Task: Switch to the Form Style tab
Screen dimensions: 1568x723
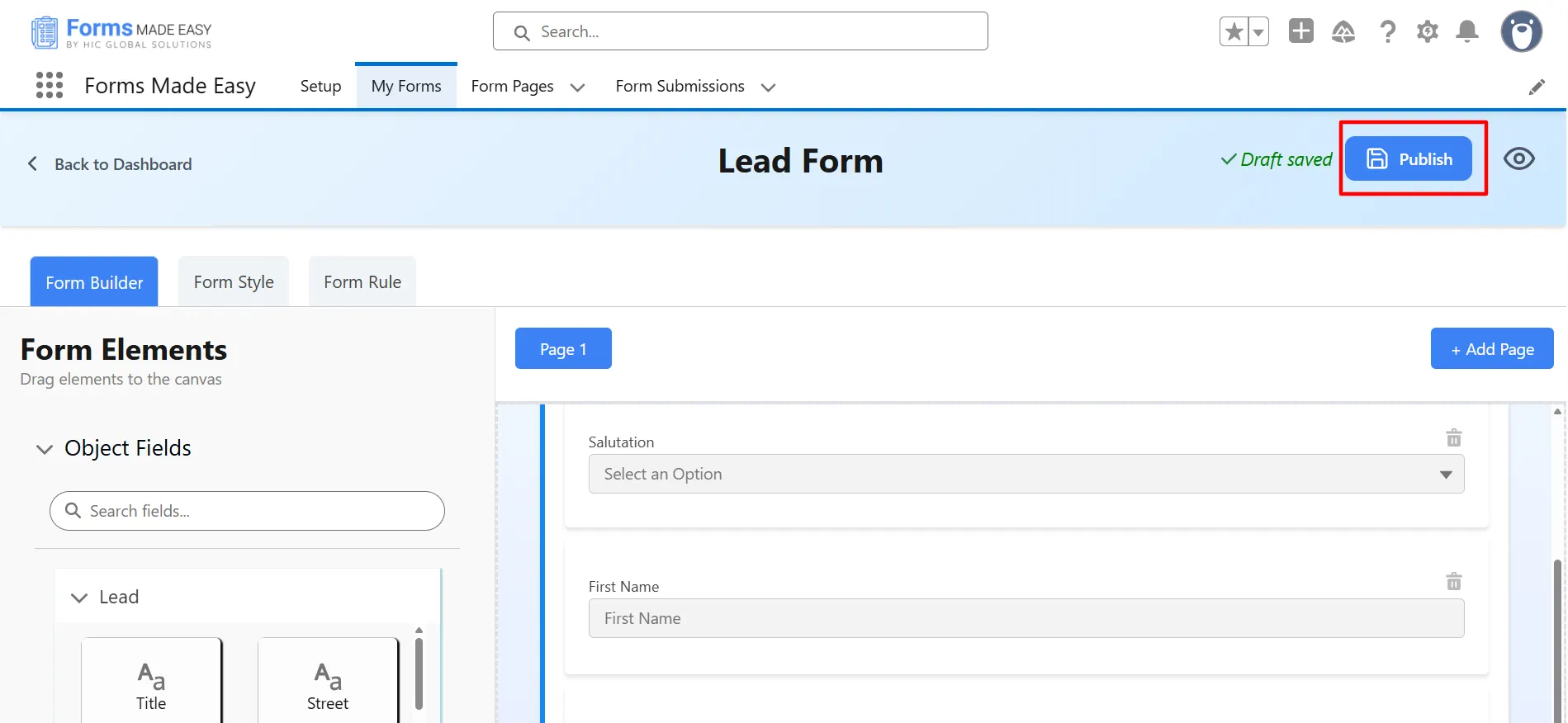Action: [234, 282]
